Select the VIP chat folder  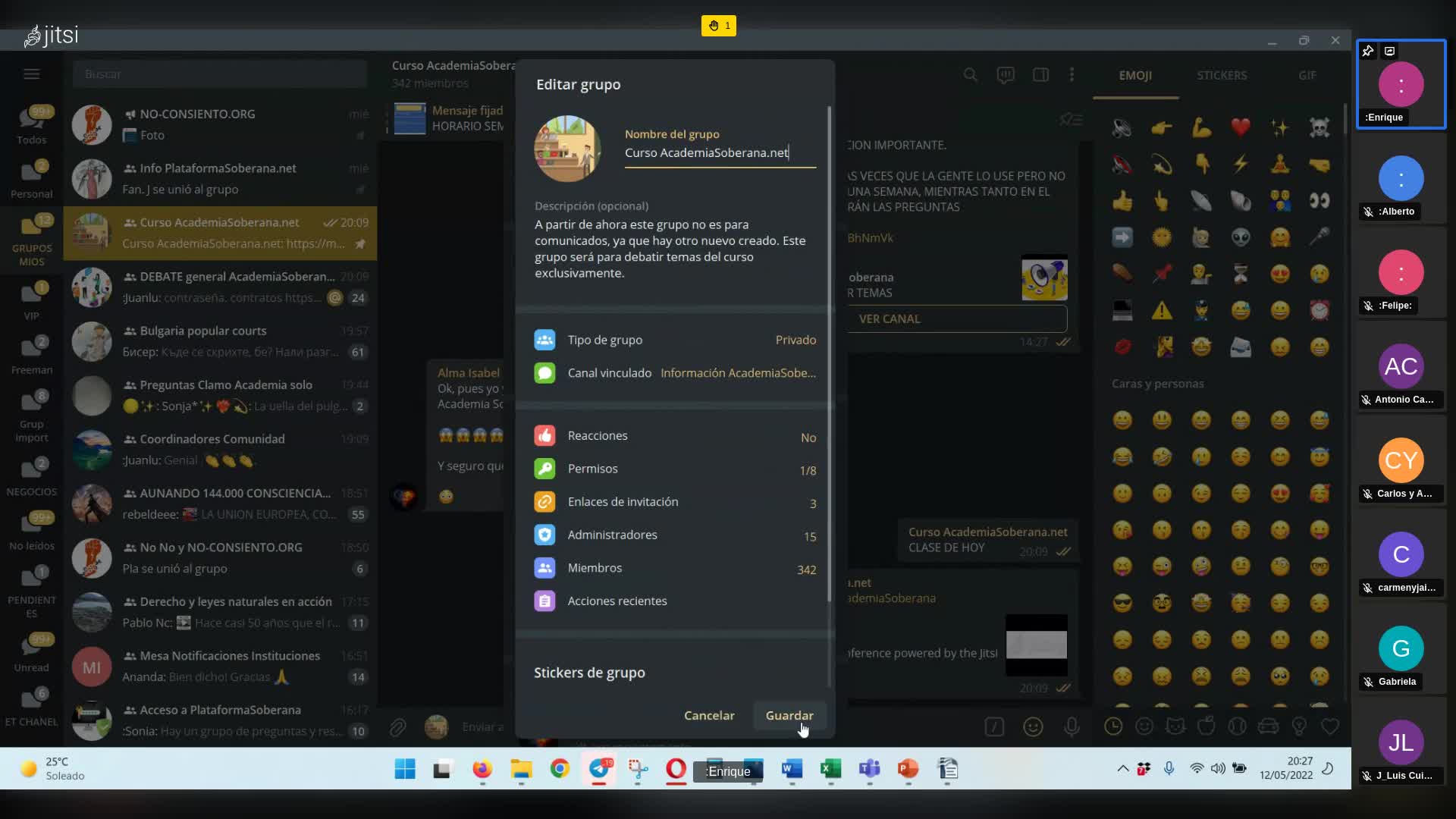click(x=31, y=301)
